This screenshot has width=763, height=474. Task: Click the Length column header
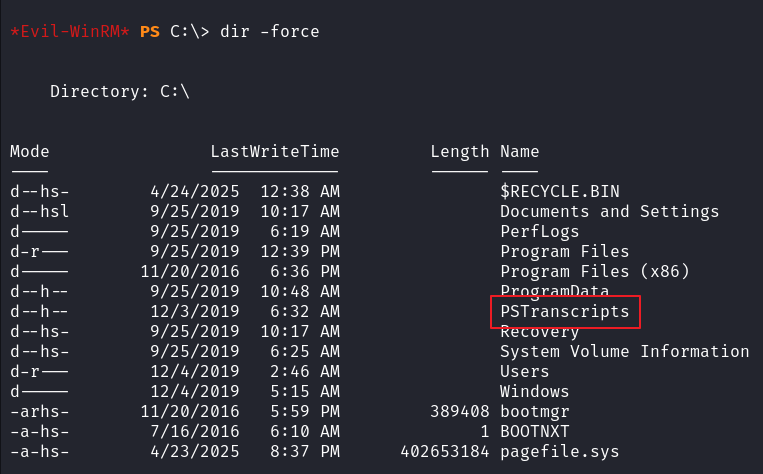(x=460, y=152)
